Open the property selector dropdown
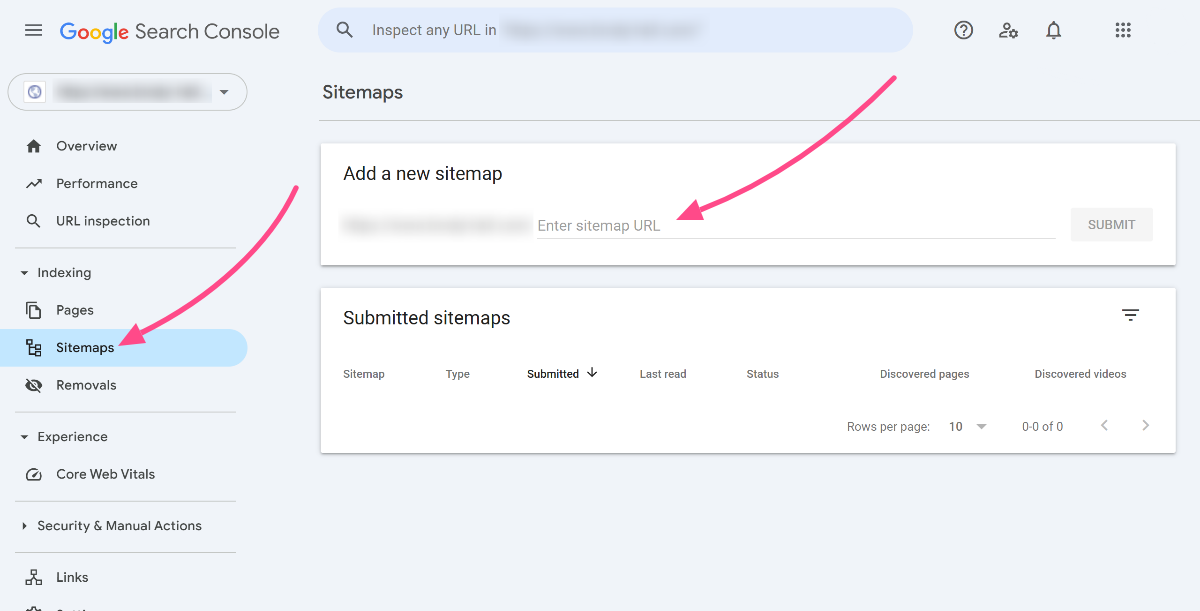 coord(127,92)
